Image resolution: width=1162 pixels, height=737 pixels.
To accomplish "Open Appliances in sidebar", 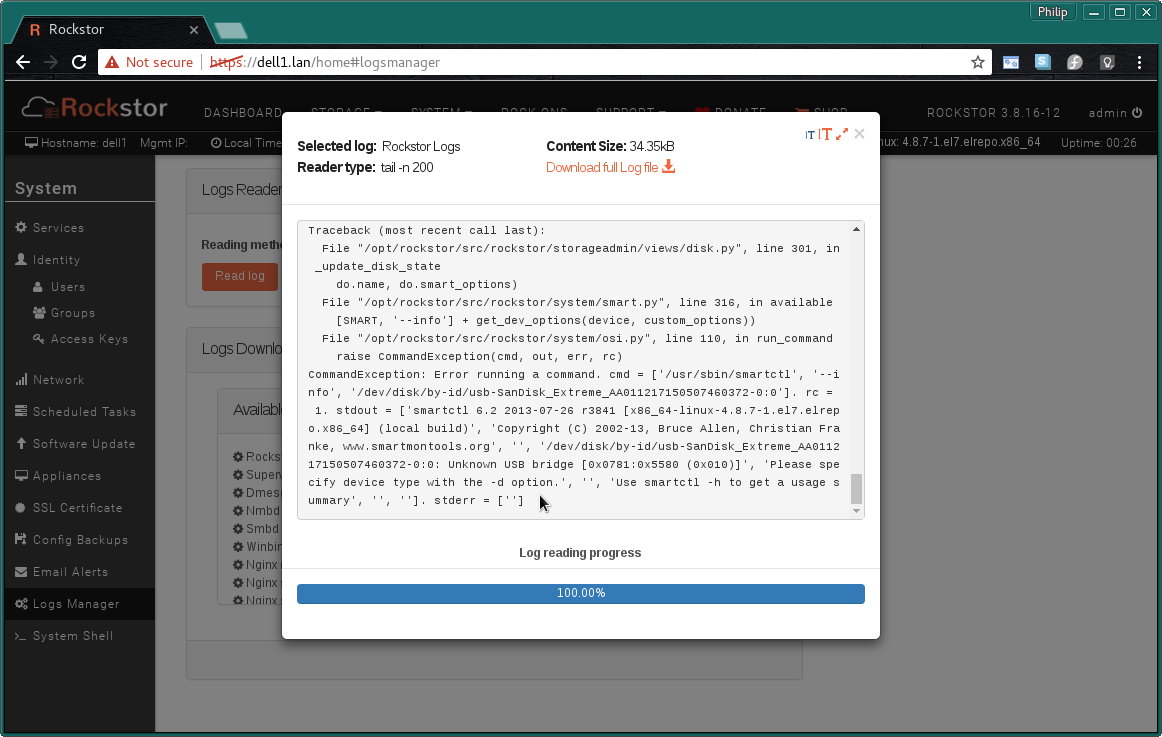I will (58, 476).
